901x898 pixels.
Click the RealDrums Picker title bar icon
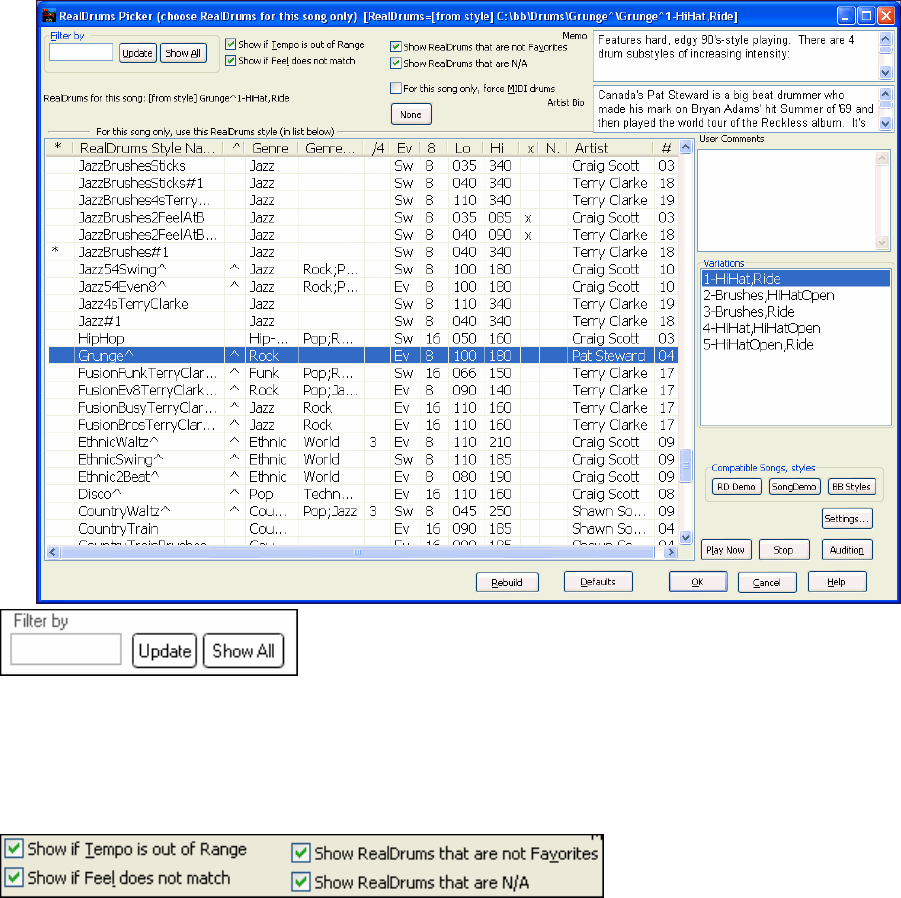tap(48, 15)
